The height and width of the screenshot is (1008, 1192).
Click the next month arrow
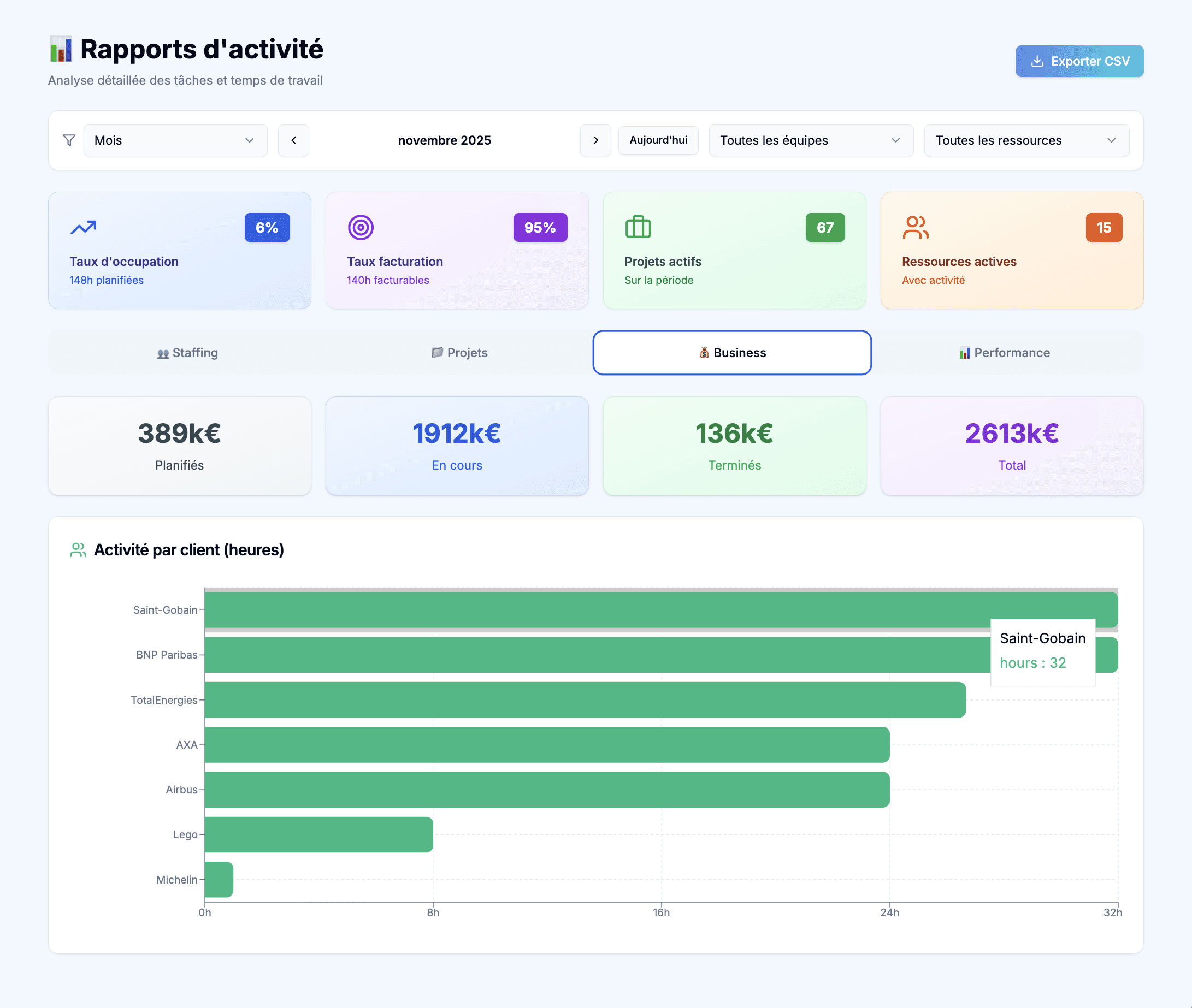pyautogui.click(x=595, y=140)
